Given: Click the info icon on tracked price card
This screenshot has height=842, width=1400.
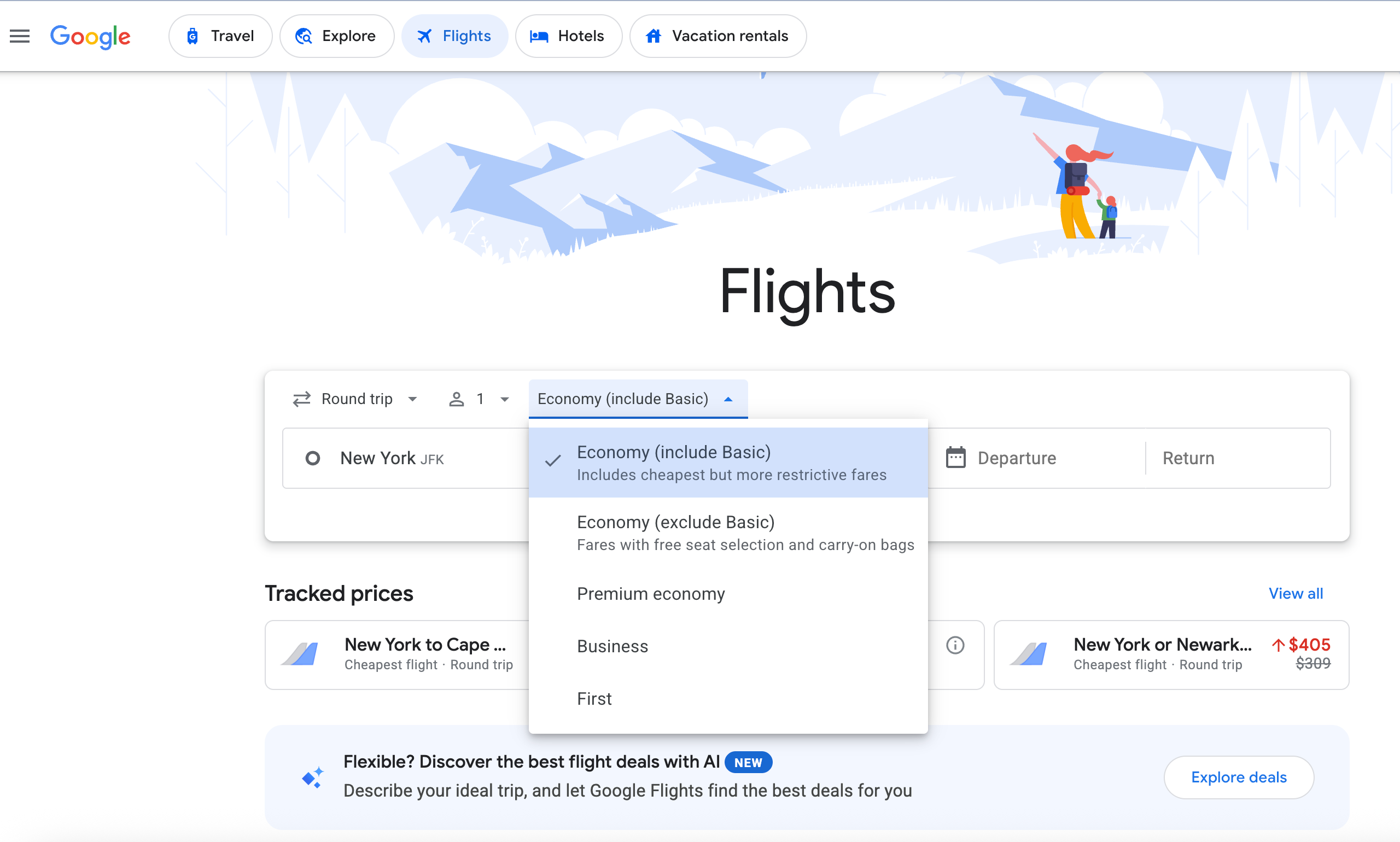Looking at the screenshot, I should tap(955, 645).
